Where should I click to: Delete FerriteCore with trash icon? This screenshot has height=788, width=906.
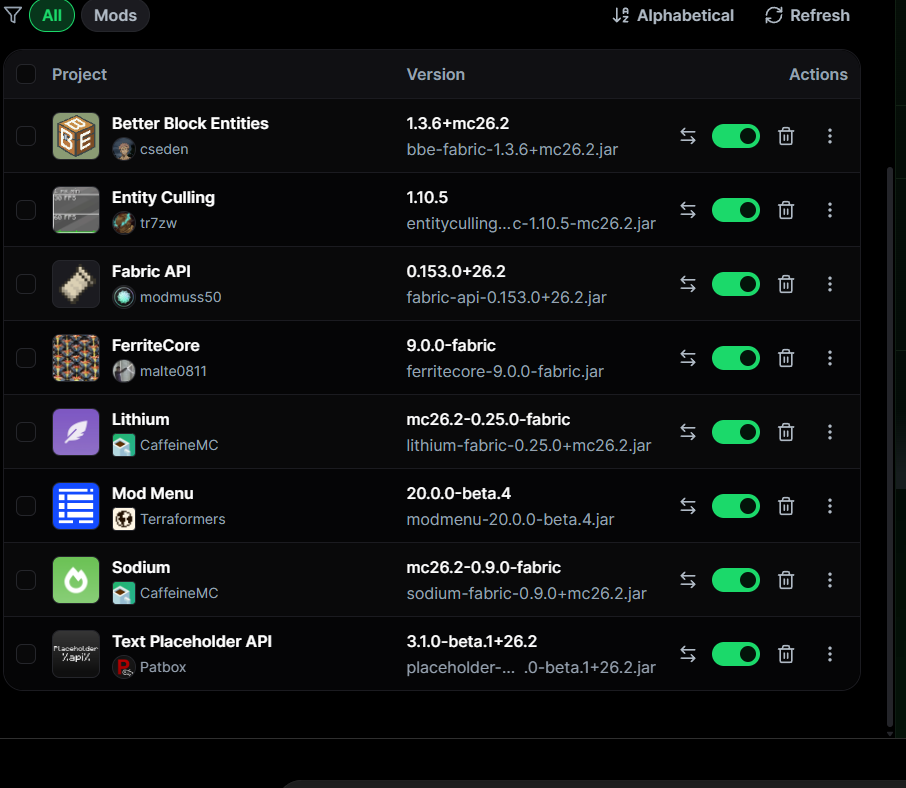(x=786, y=358)
